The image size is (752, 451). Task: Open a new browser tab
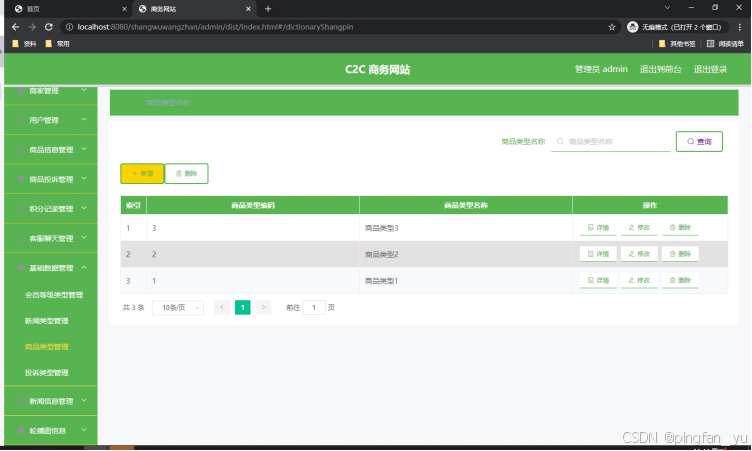268,9
